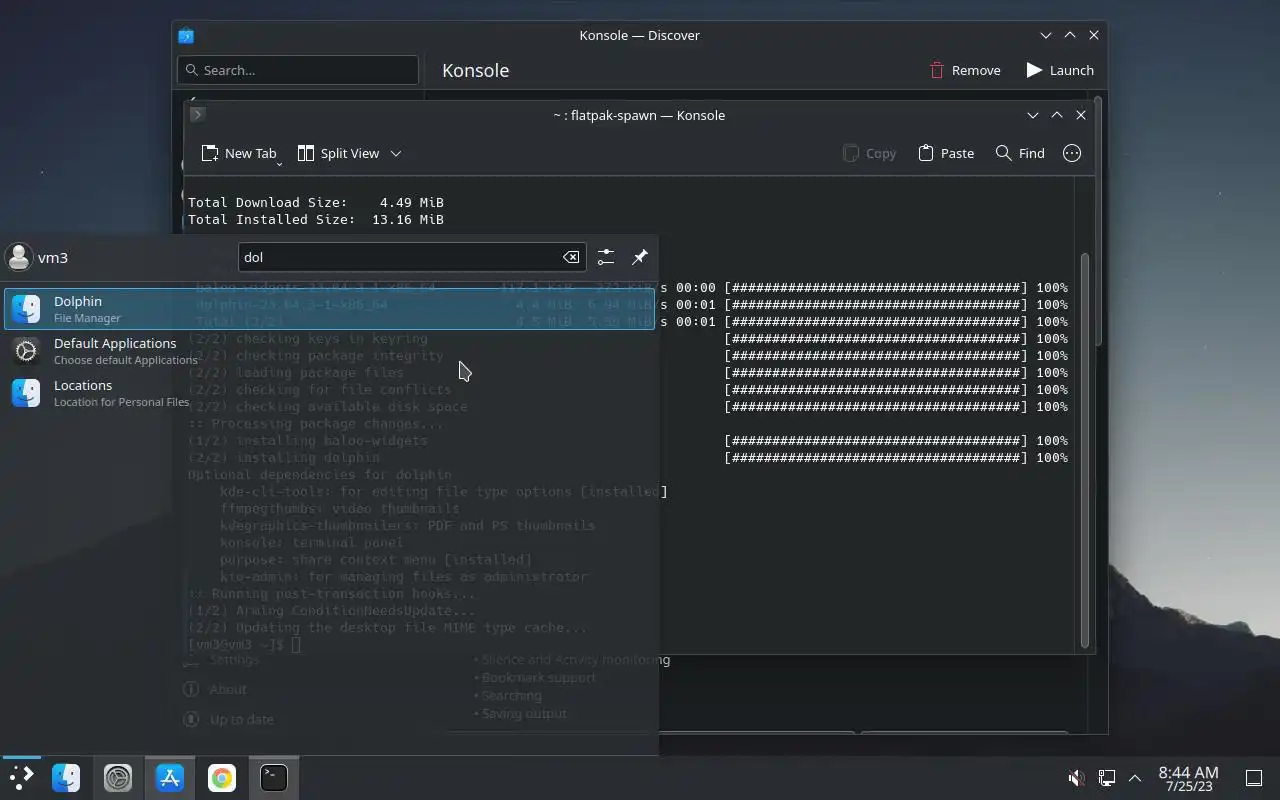Clear the launcher search field text
1280x800 pixels.
[x=570, y=257]
